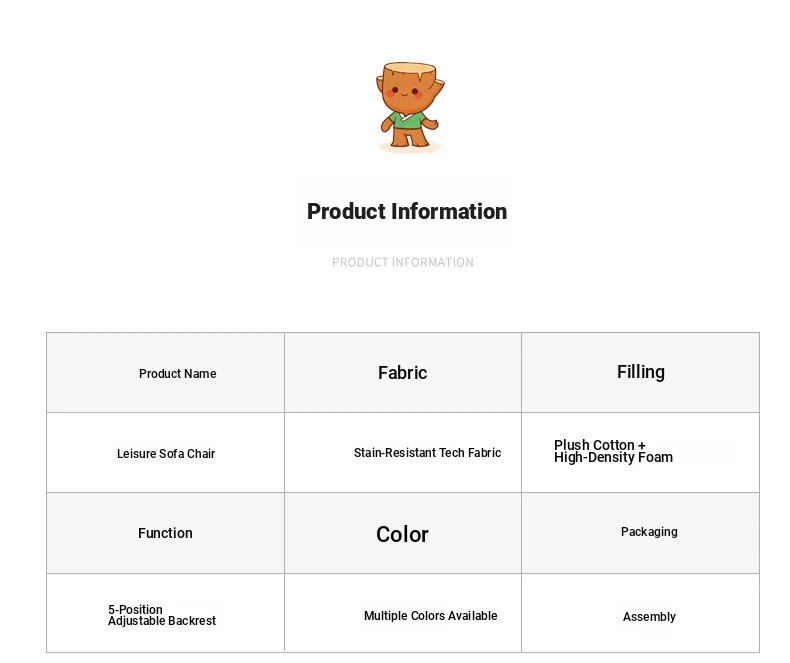Select the Color header cell
Viewport: 790px width, 663px height.
pyautogui.click(x=402, y=534)
